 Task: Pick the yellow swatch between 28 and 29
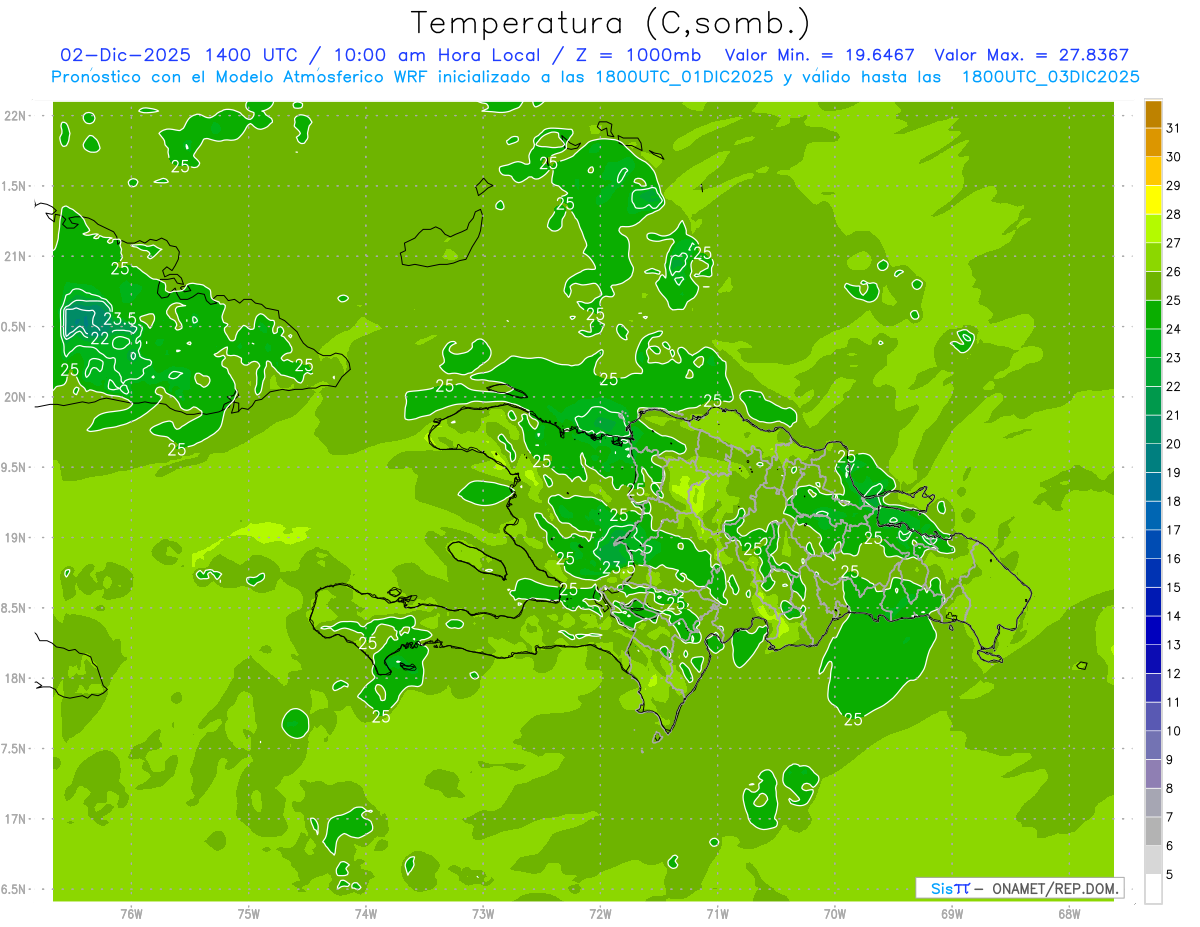[1153, 200]
